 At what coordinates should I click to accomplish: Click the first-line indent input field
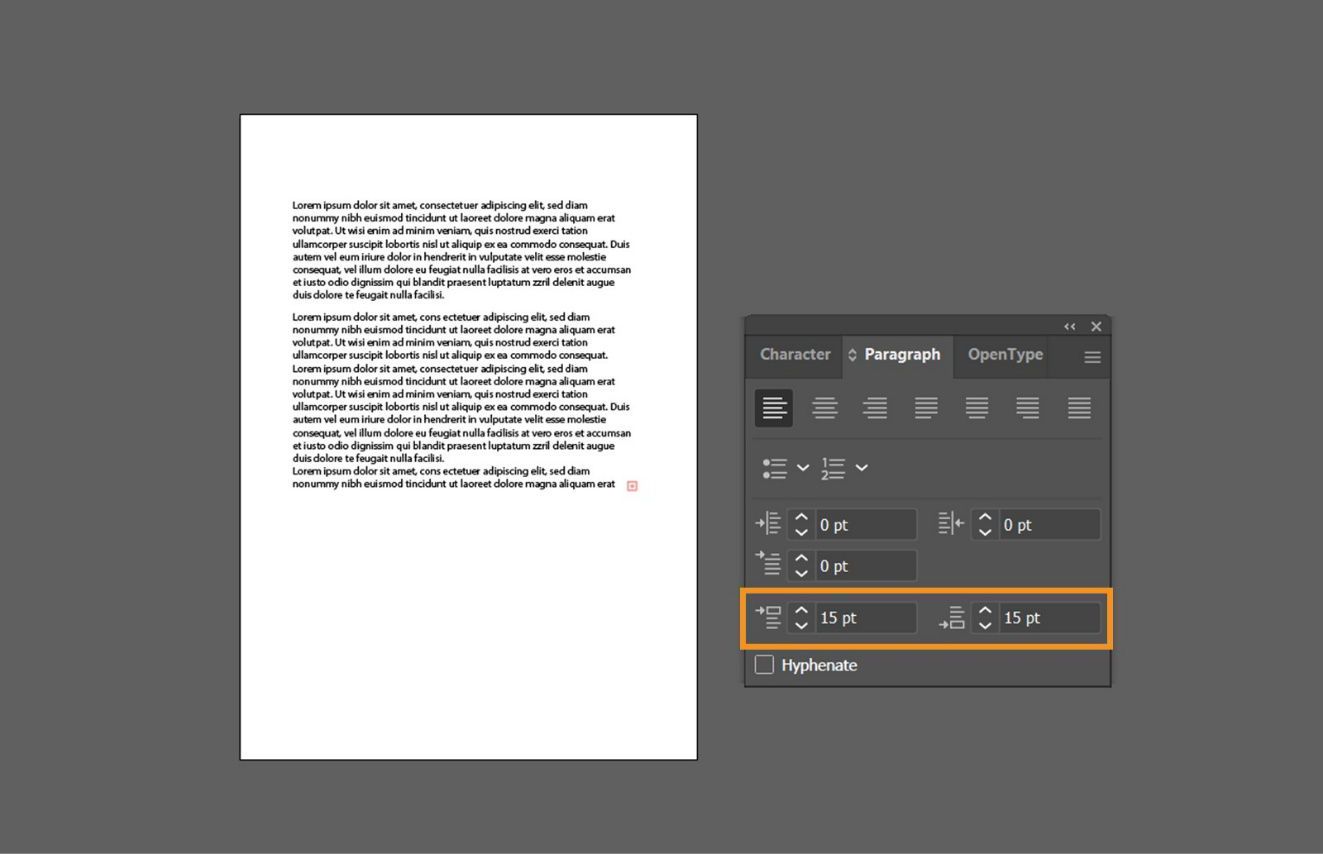click(866, 565)
